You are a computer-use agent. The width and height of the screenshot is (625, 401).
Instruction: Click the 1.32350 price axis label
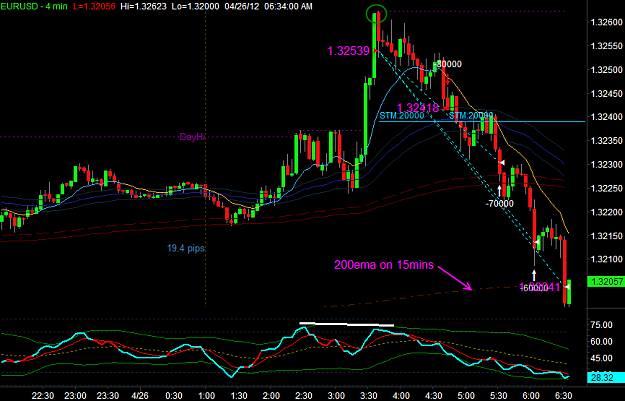(607, 141)
